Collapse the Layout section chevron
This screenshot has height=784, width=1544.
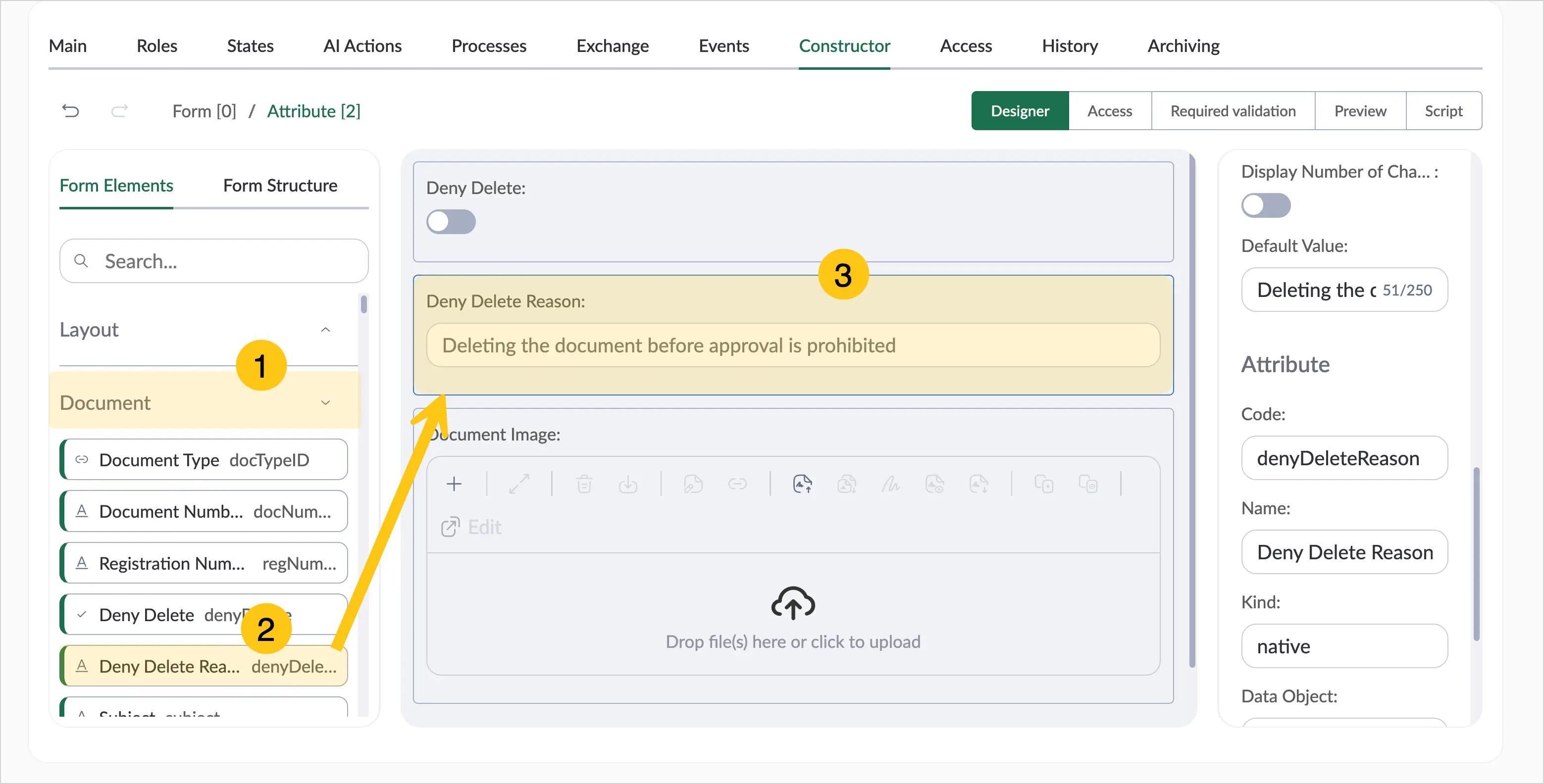pos(325,330)
